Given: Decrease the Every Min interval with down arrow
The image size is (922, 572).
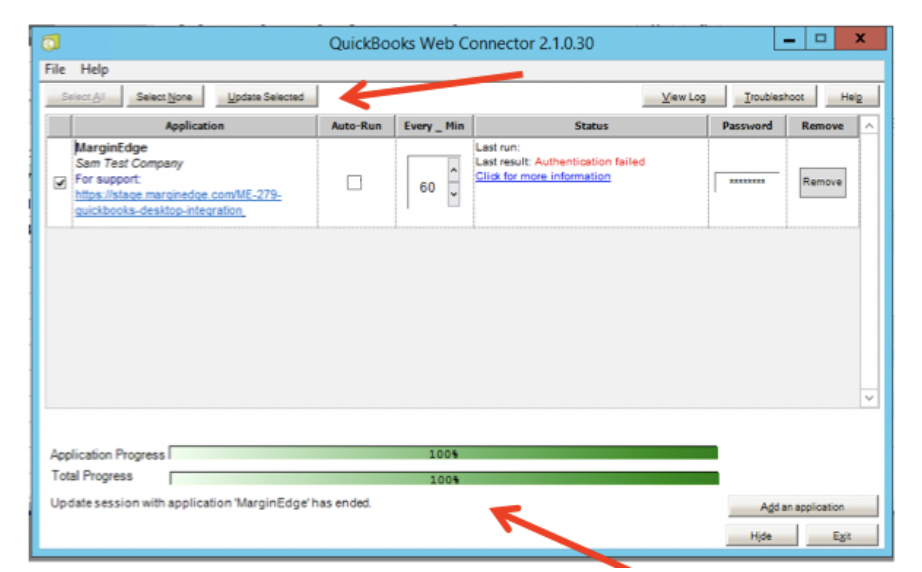Looking at the screenshot, I should coord(453,195).
